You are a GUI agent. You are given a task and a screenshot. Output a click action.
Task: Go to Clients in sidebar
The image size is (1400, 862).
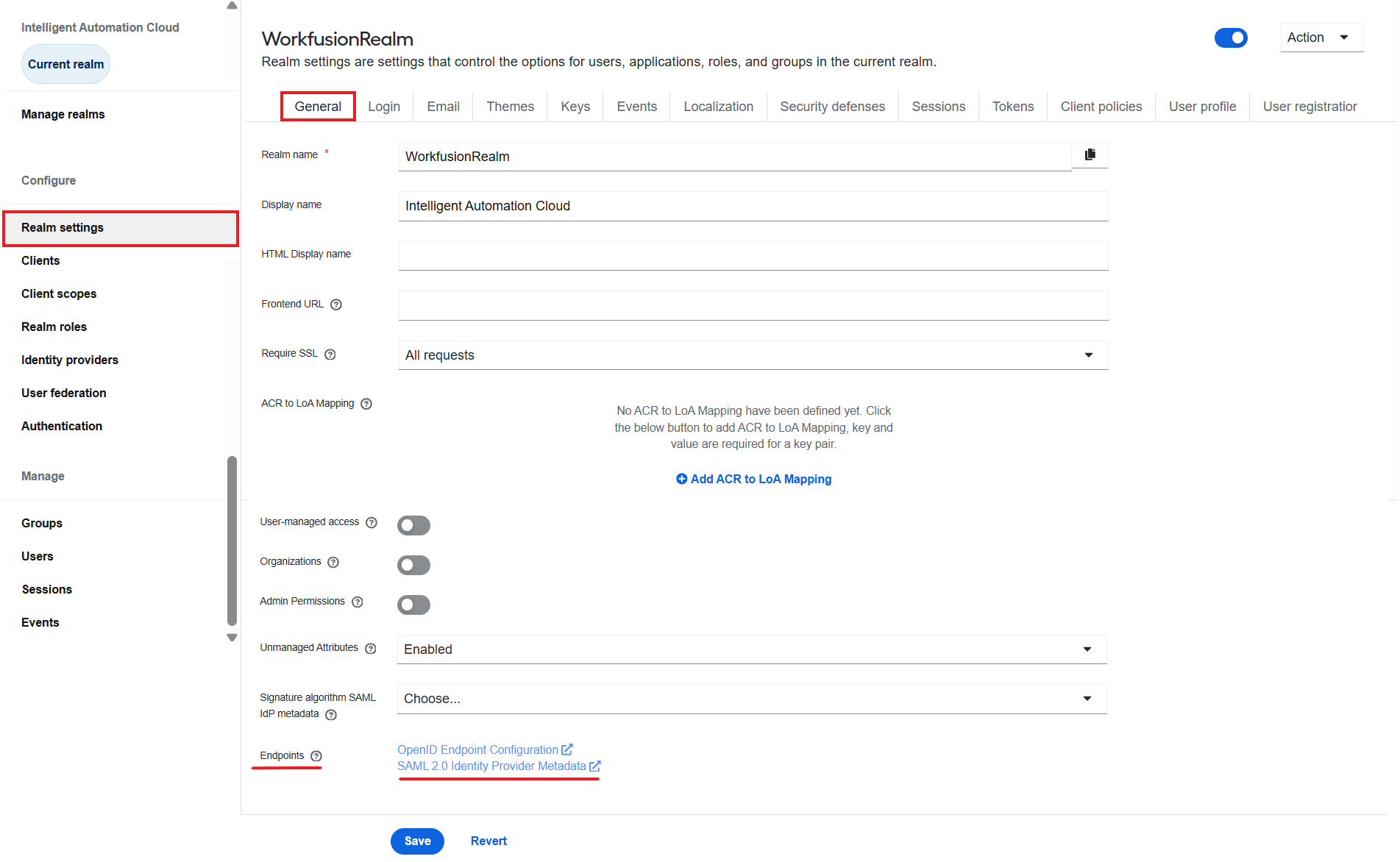[x=40, y=261]
